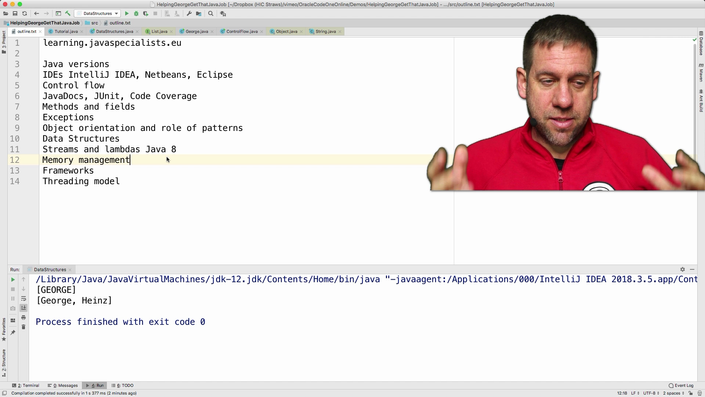Open the DataStructures run configuration dropdown
This screenshot has width=705, height=397.
[x=98, y=13]
